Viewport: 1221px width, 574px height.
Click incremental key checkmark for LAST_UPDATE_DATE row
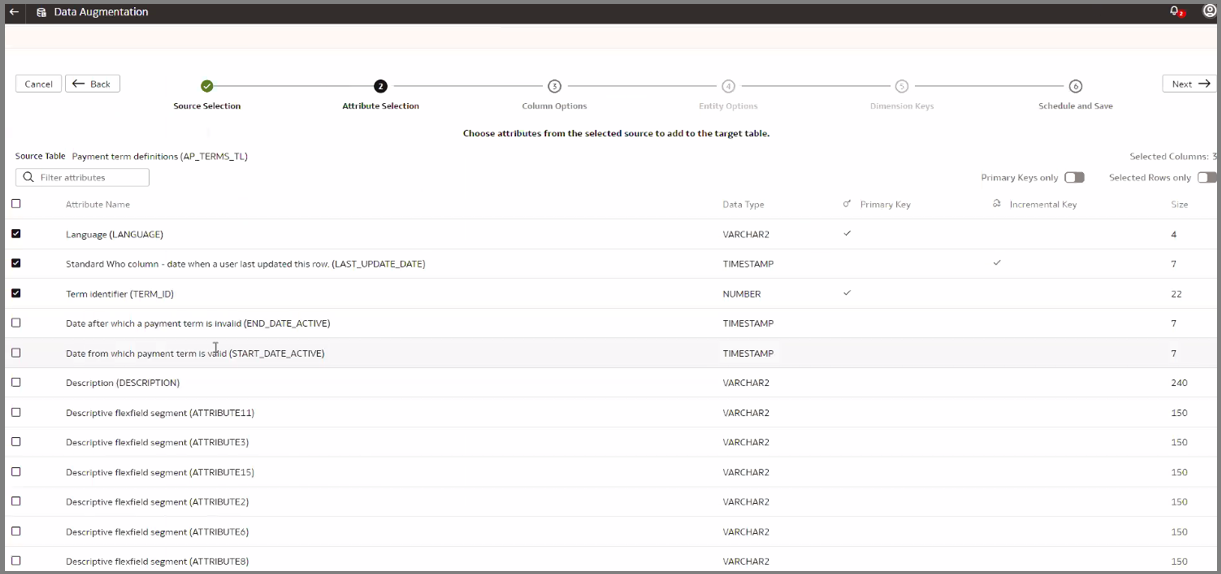click(x=996, y=263)
